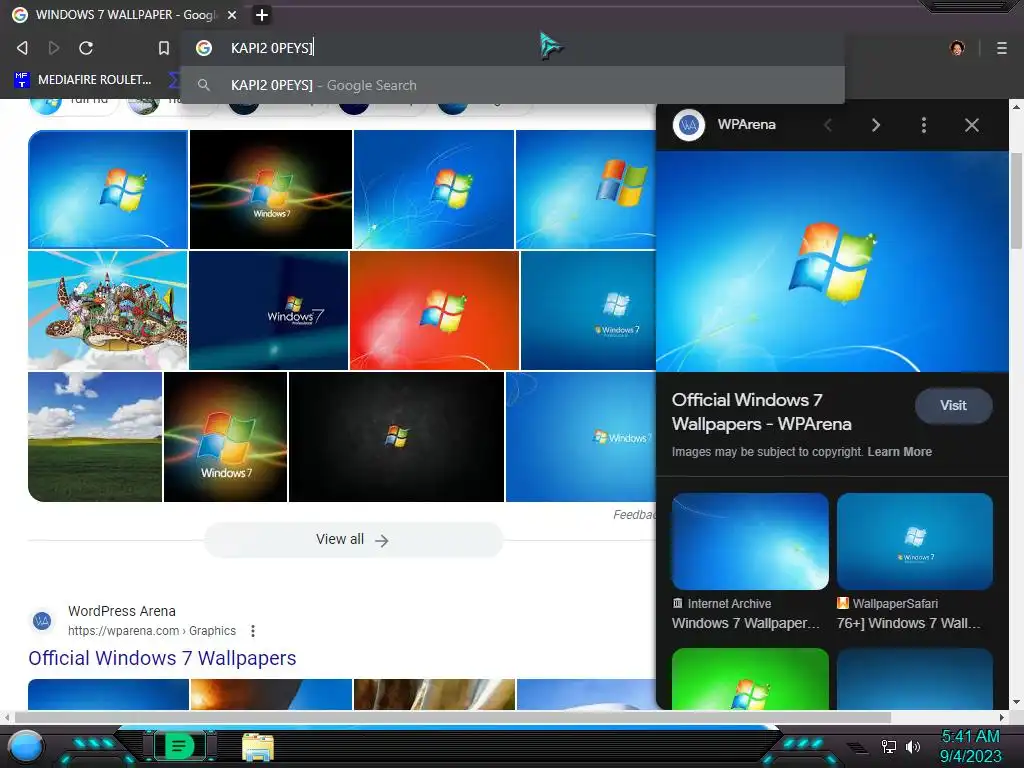
Task: Open the Start orb on the taskbar
Action: click(26, 746)
